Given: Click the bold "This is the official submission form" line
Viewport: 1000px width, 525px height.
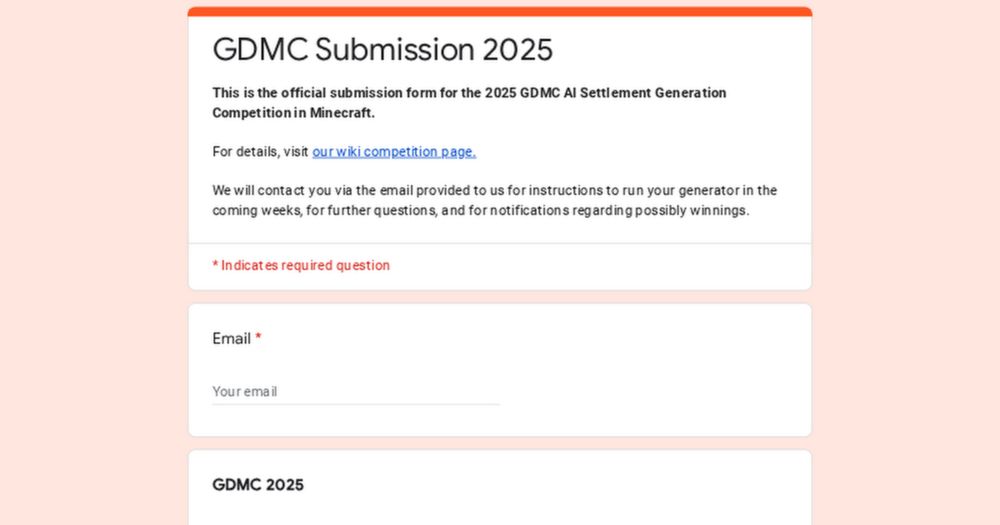Looking at the screenshot, I should point(469,93).
